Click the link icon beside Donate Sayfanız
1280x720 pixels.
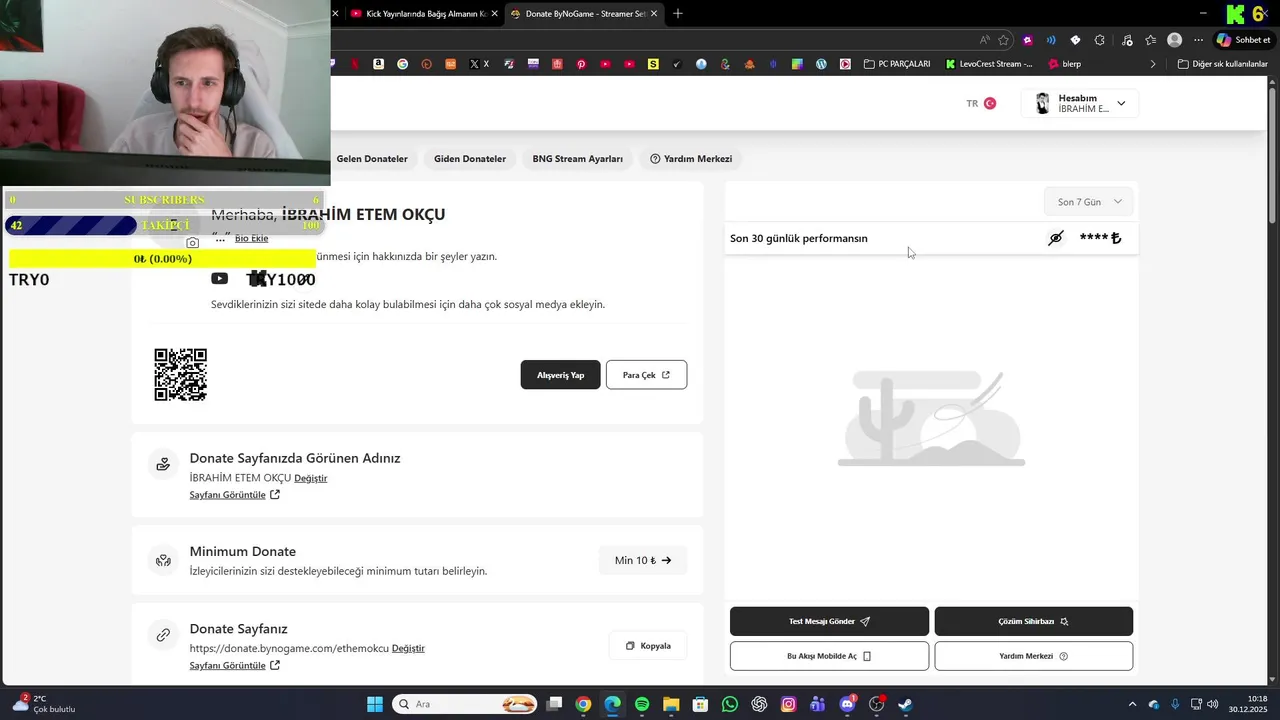[163, 635]
